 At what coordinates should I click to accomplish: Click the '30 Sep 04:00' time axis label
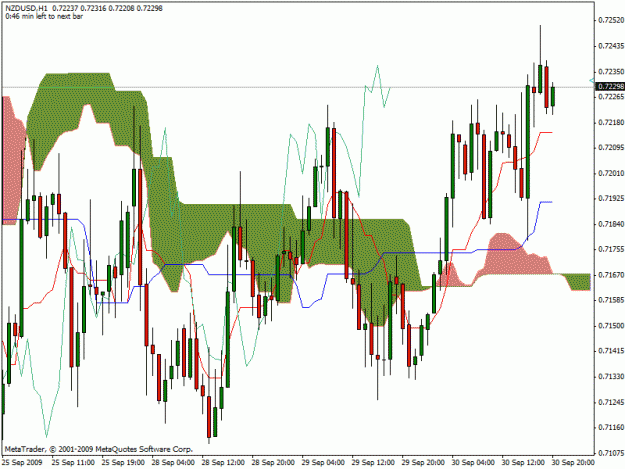pos(473,462)
